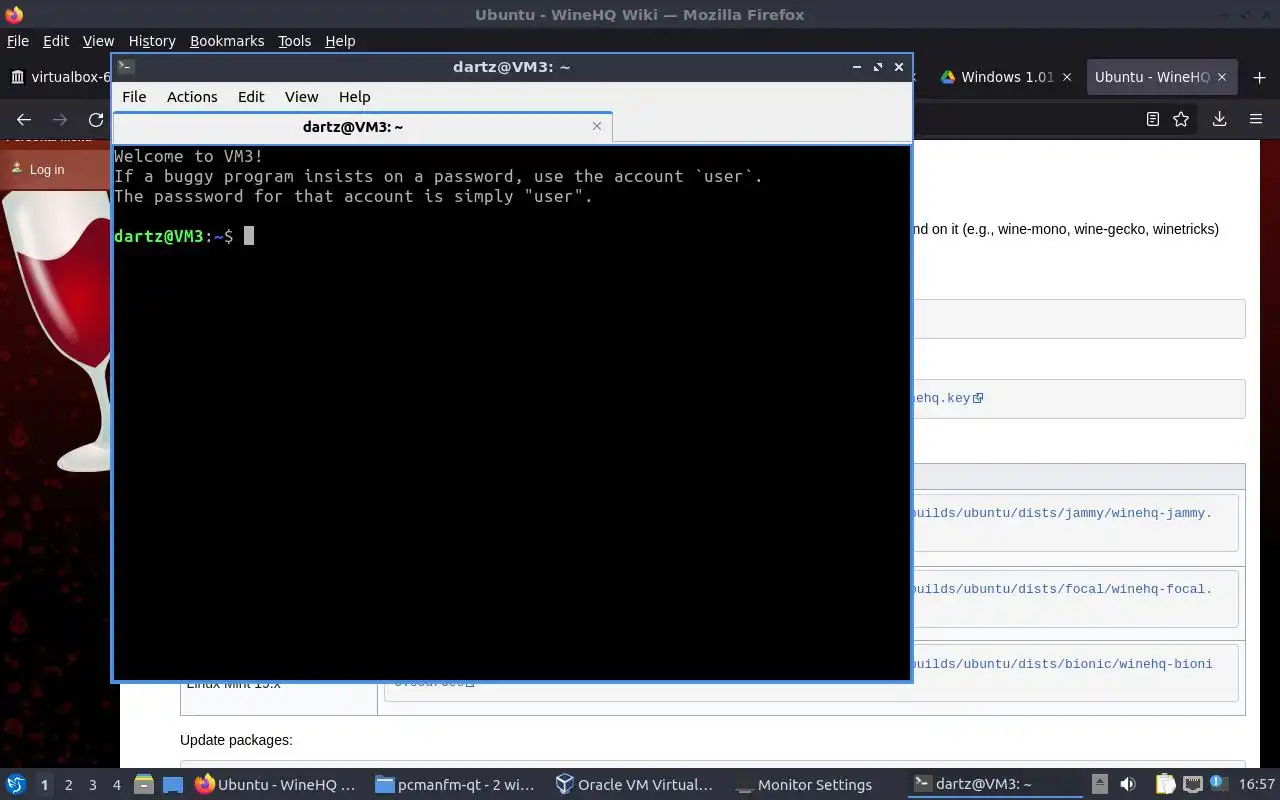The image size is (1280, 800).
Task: Bookmark this page with star icon
Action: 1181,119
